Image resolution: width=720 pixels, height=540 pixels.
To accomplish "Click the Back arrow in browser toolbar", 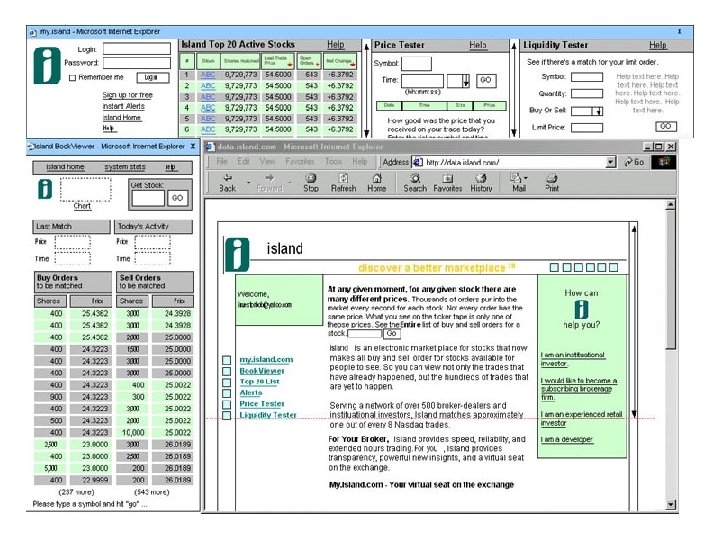I will tap(227, 178).
